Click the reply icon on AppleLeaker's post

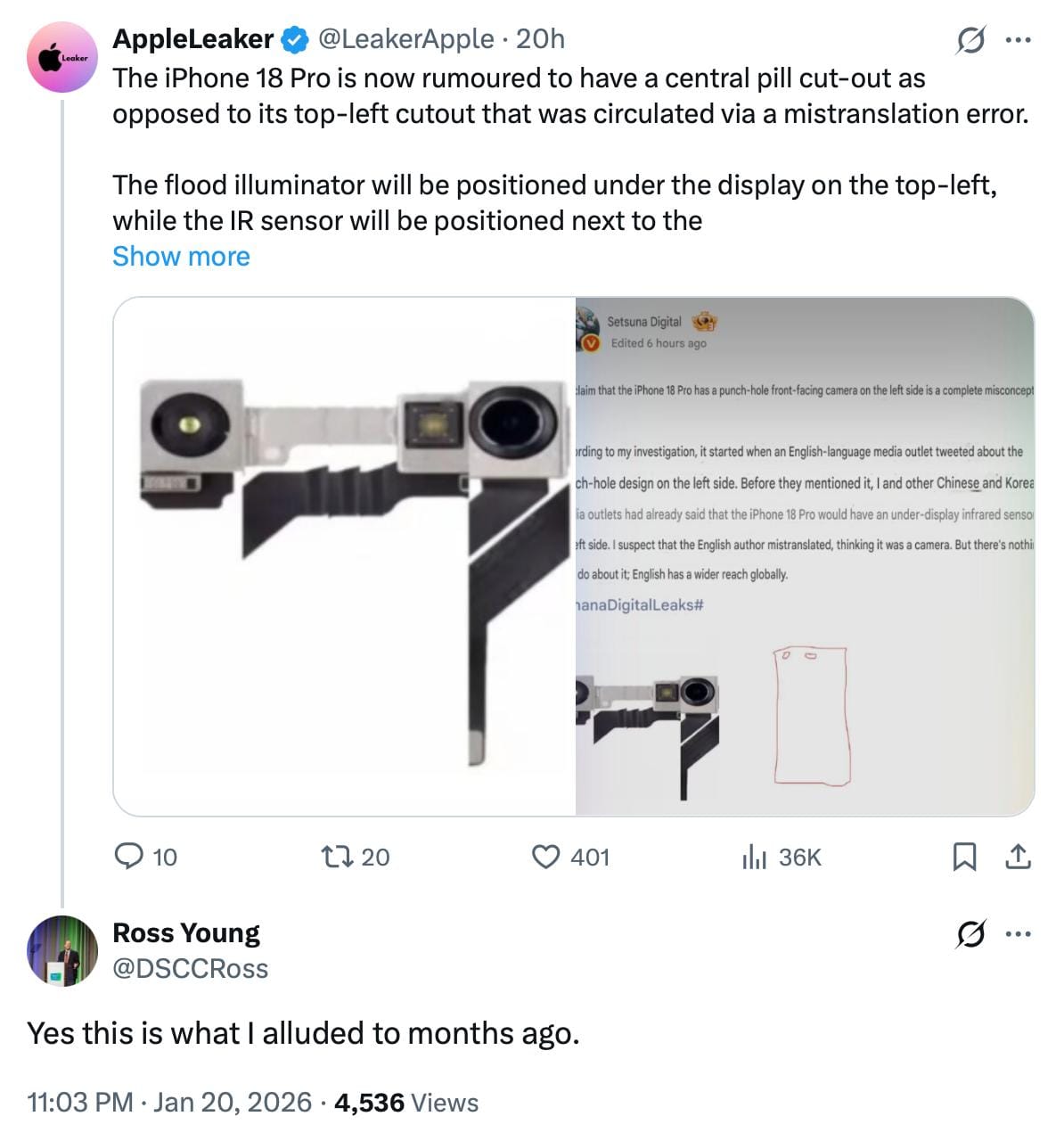[129, 858]
